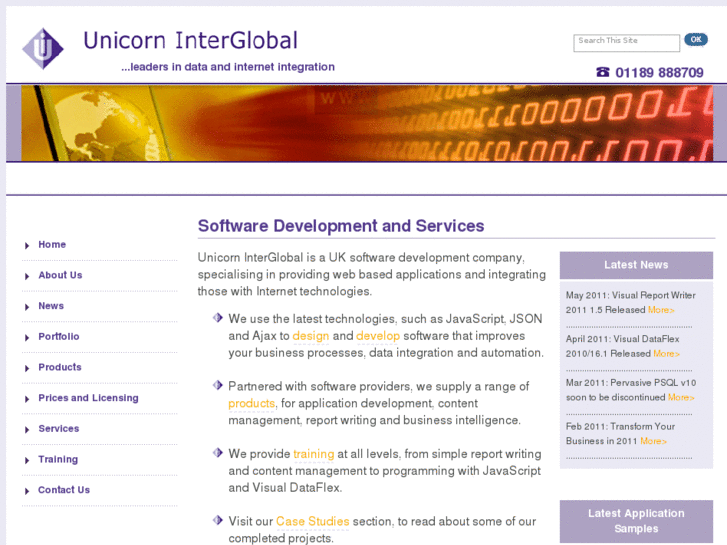Open the 'products' inline link
The width and height of the screenshot is (727, 545).
[251, 404]
